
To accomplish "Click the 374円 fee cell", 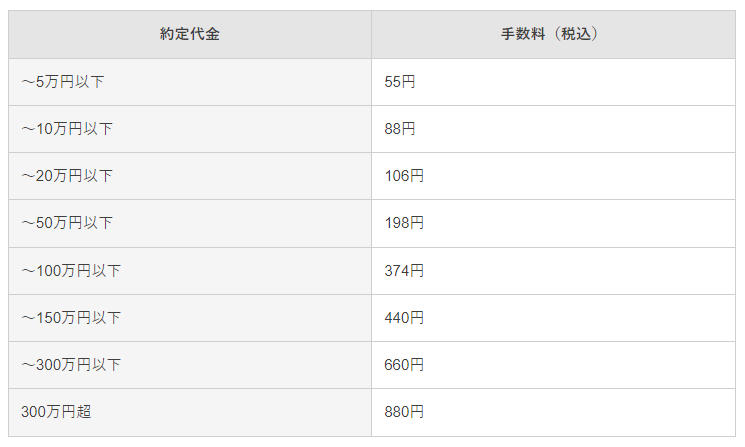I will [404, 270].
